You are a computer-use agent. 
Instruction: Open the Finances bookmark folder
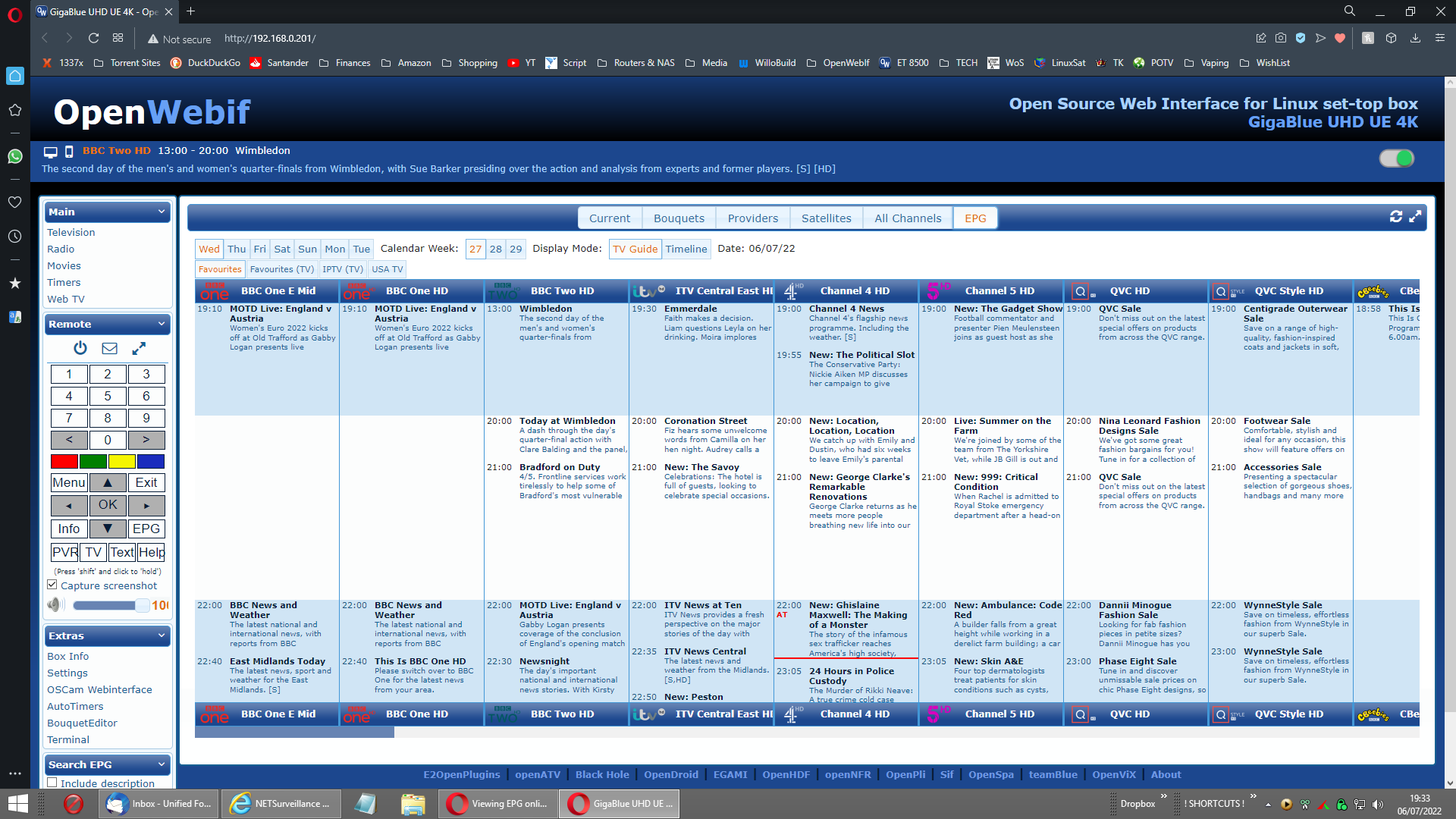coord(344,63)
